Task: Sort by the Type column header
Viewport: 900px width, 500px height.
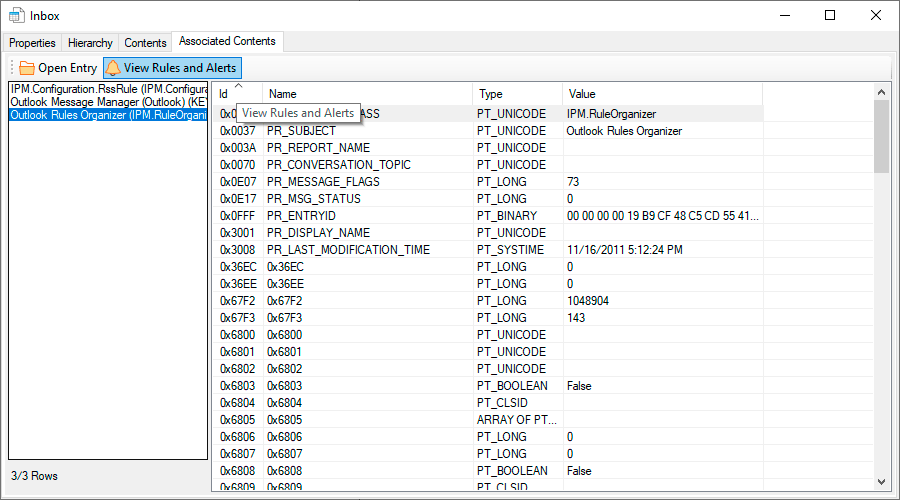Action: click(x=517, y=94)
